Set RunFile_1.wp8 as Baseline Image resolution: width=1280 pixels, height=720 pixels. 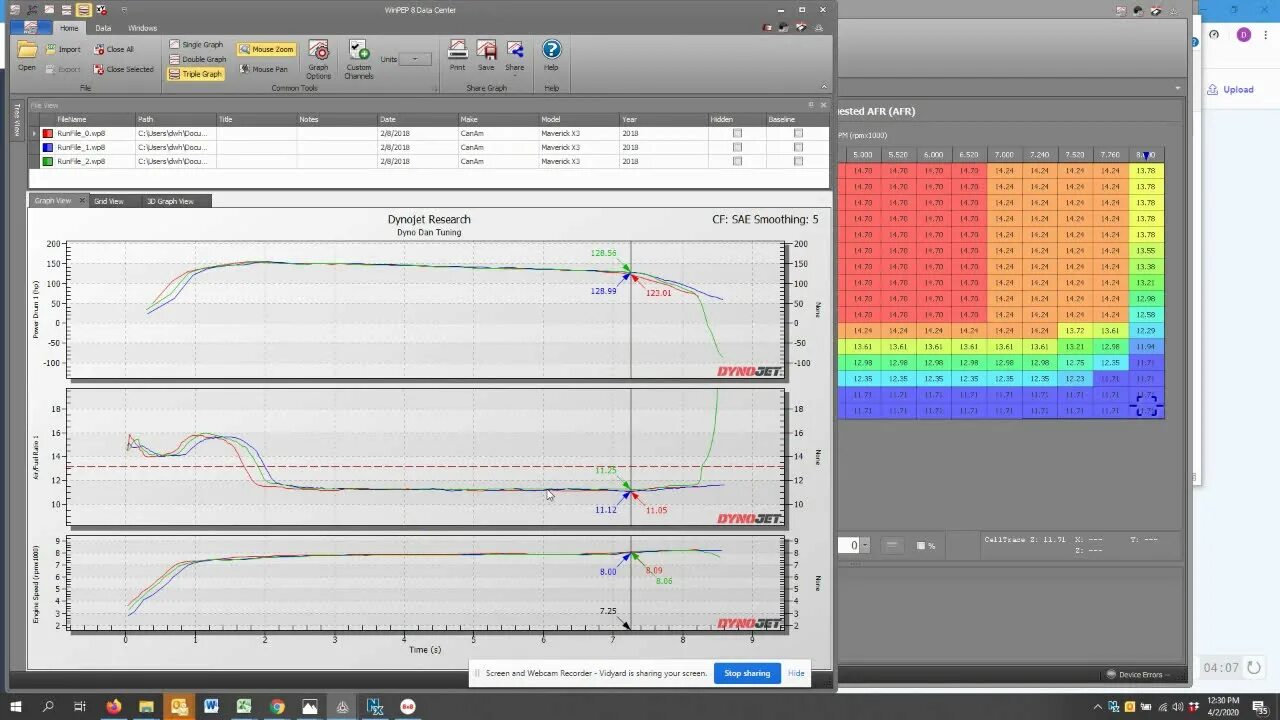pos(798,147)
